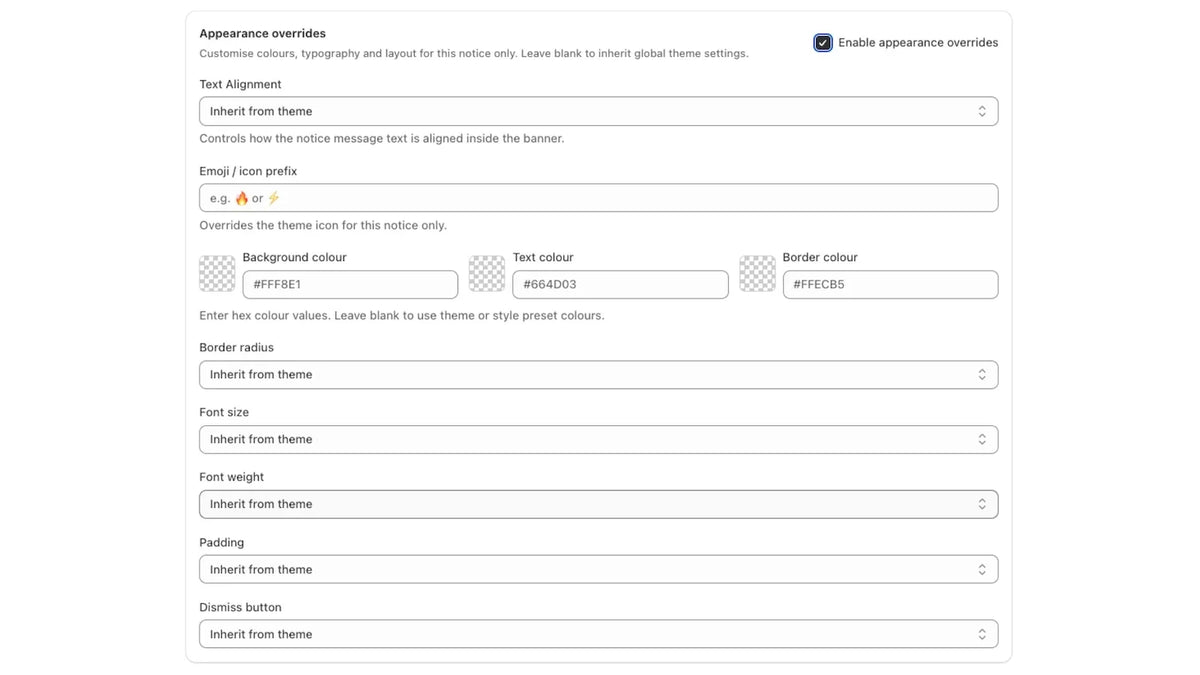Open the Font weight select menu
Screen dimensions: 1200x675
pos(598,504)
